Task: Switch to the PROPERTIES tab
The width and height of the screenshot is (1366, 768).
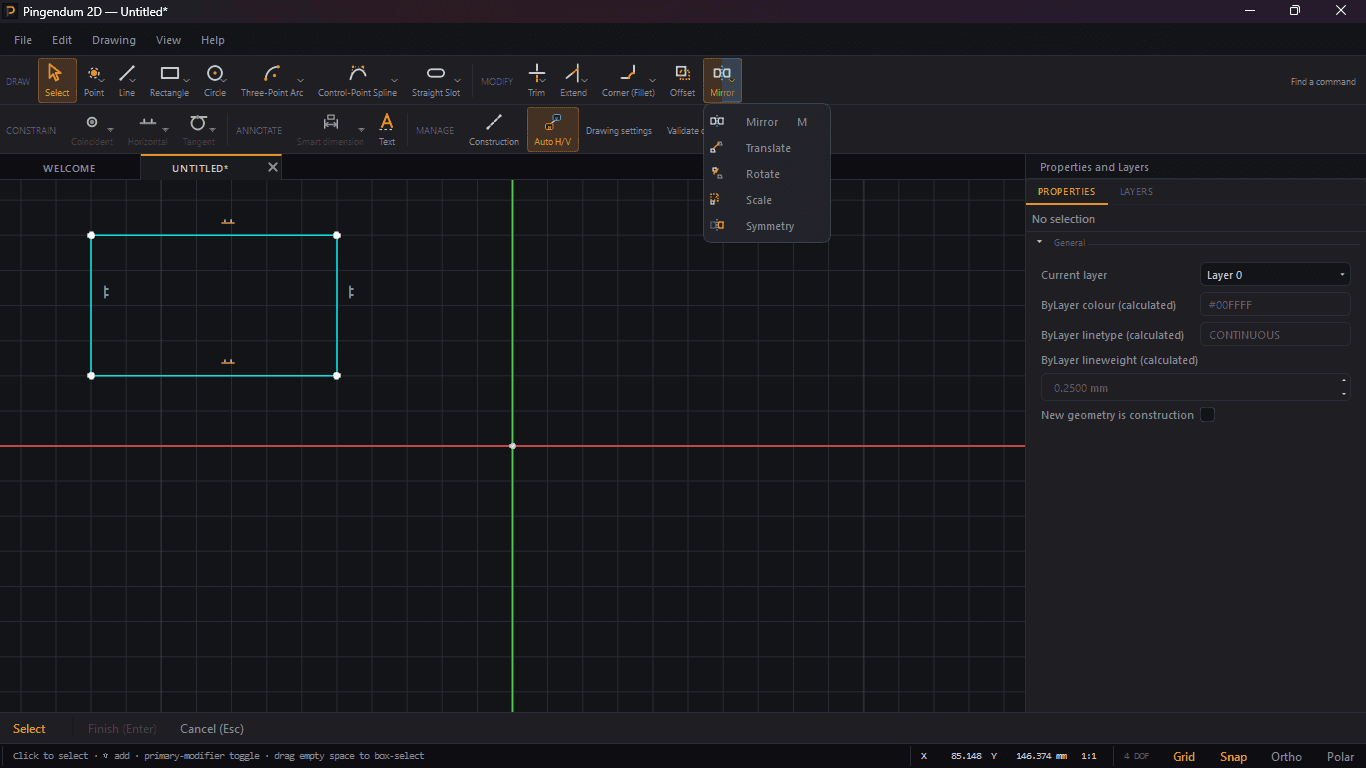Action: (x=1066, y=192)
